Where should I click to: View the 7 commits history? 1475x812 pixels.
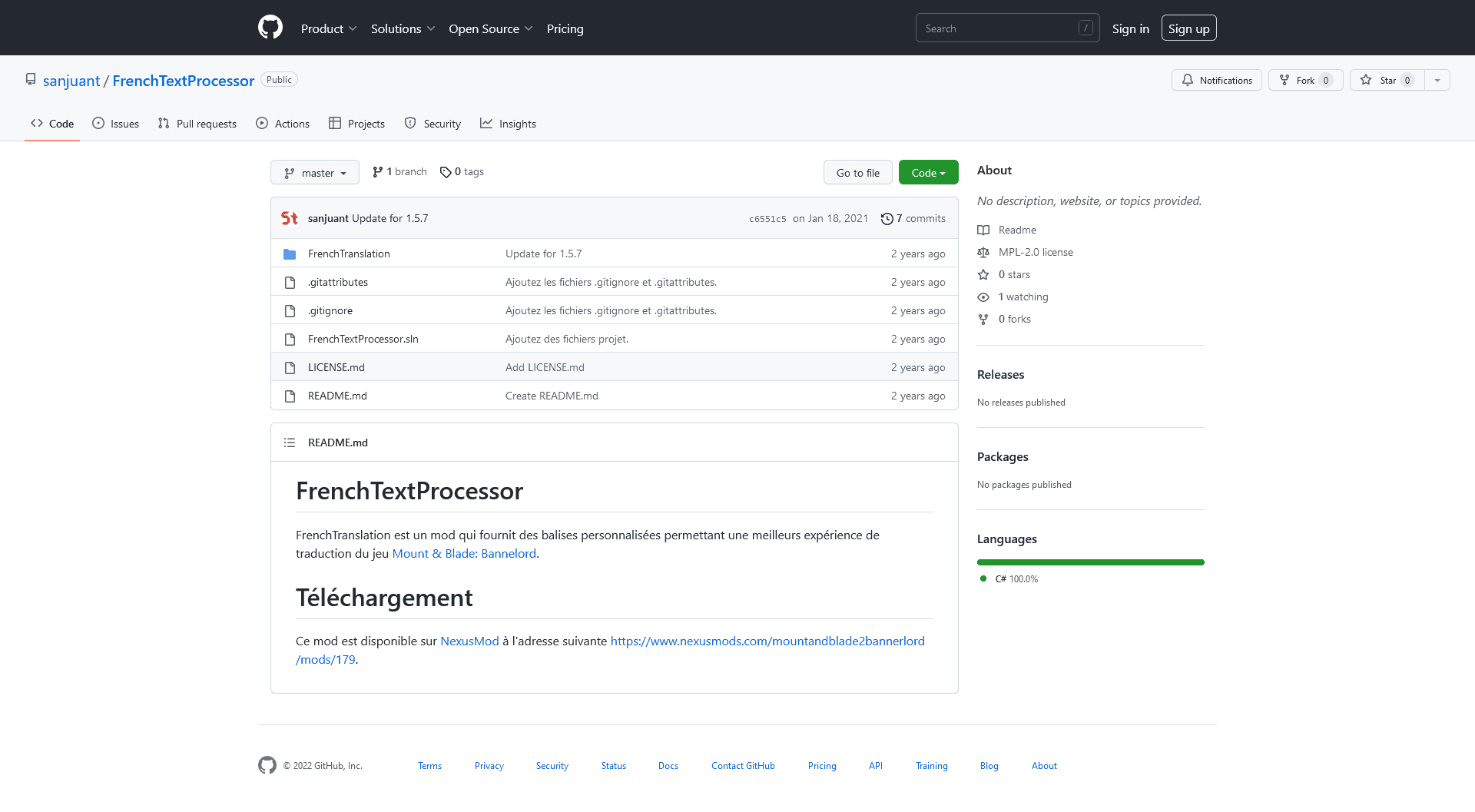913,218
